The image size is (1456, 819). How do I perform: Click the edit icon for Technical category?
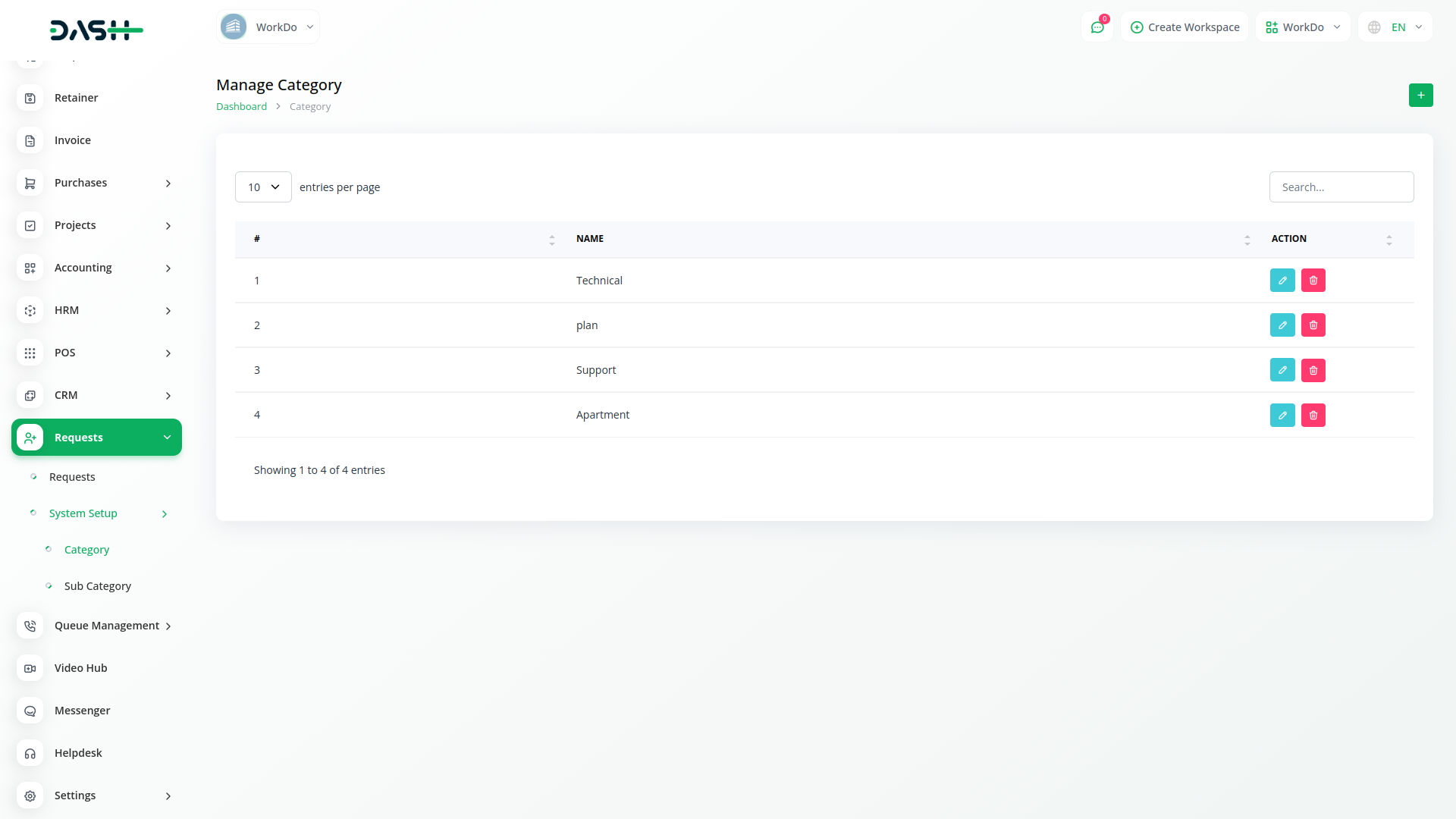(x=1282, y=281)
